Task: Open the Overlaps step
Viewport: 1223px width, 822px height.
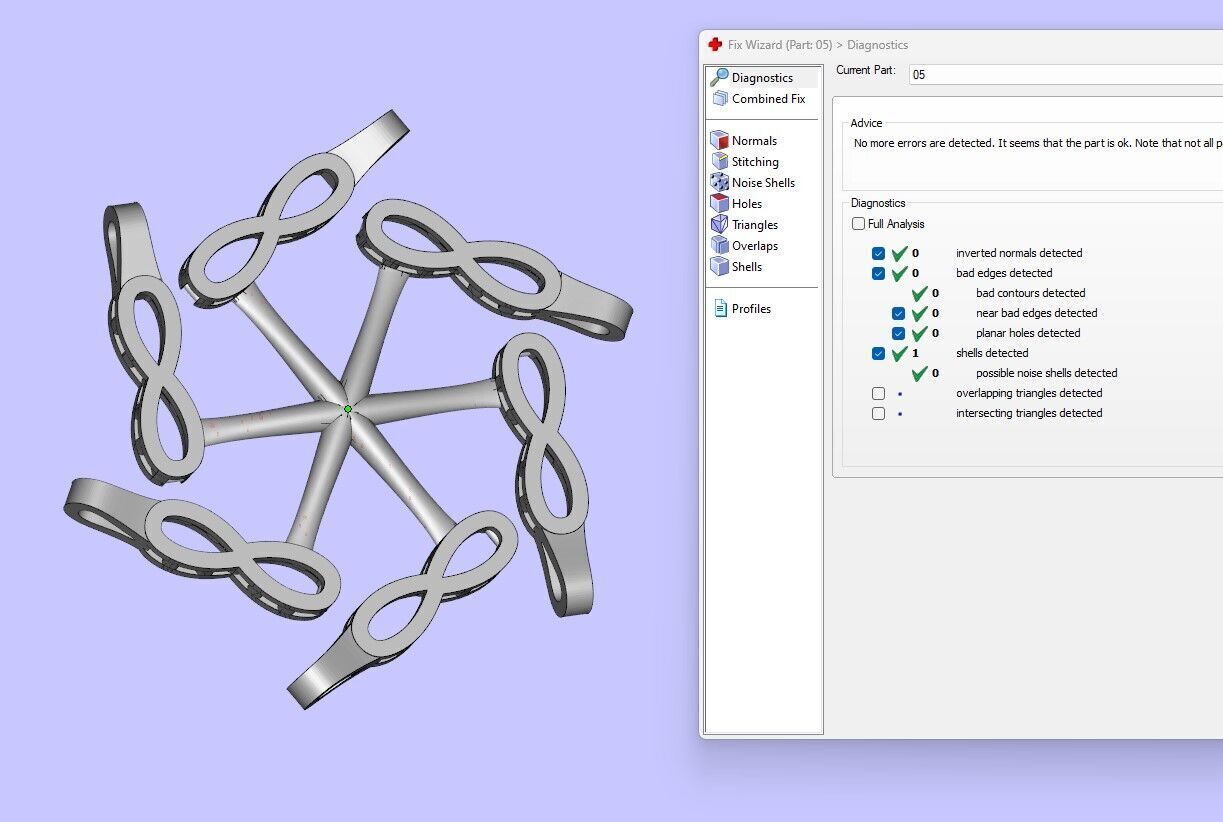Action: 755,245
